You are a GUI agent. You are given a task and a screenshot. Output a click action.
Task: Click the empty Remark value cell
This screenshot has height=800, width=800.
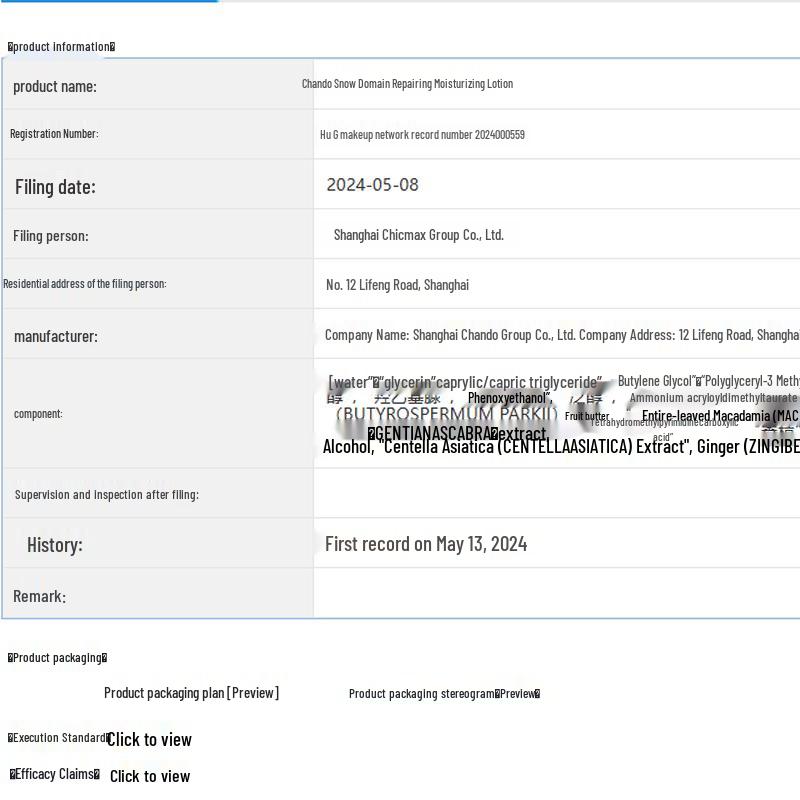(556, 594)
